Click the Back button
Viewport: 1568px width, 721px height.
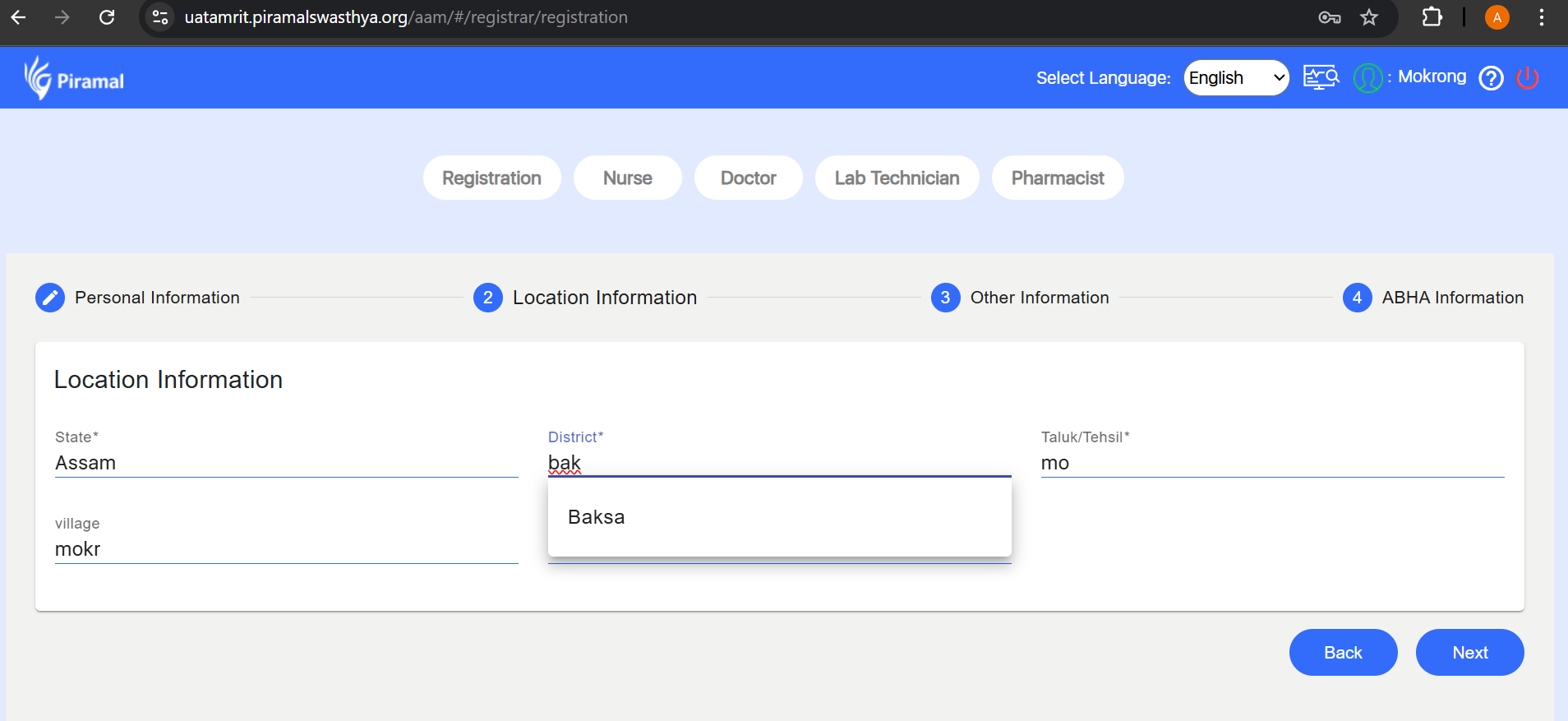[1343, 653]
